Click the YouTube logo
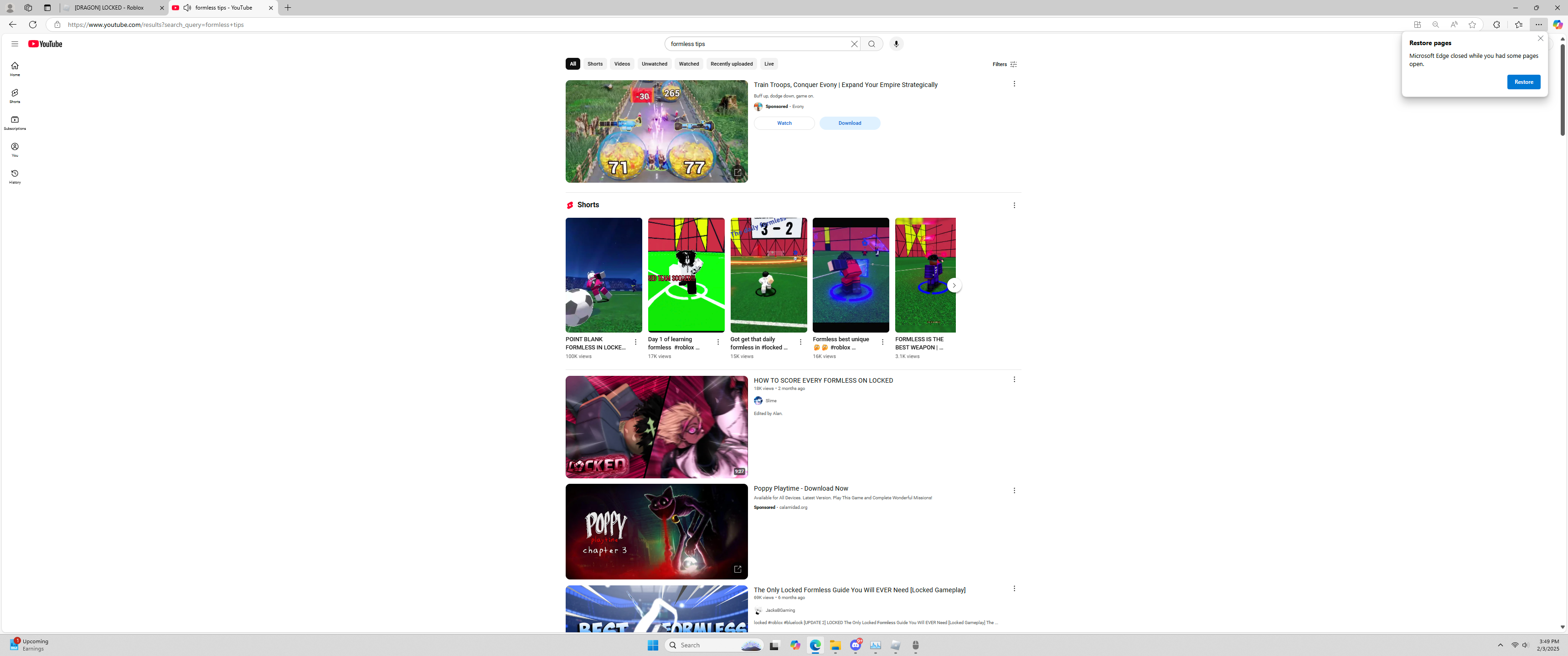The width and height of the screenshot is (1568, 656). tap(45, 44)
